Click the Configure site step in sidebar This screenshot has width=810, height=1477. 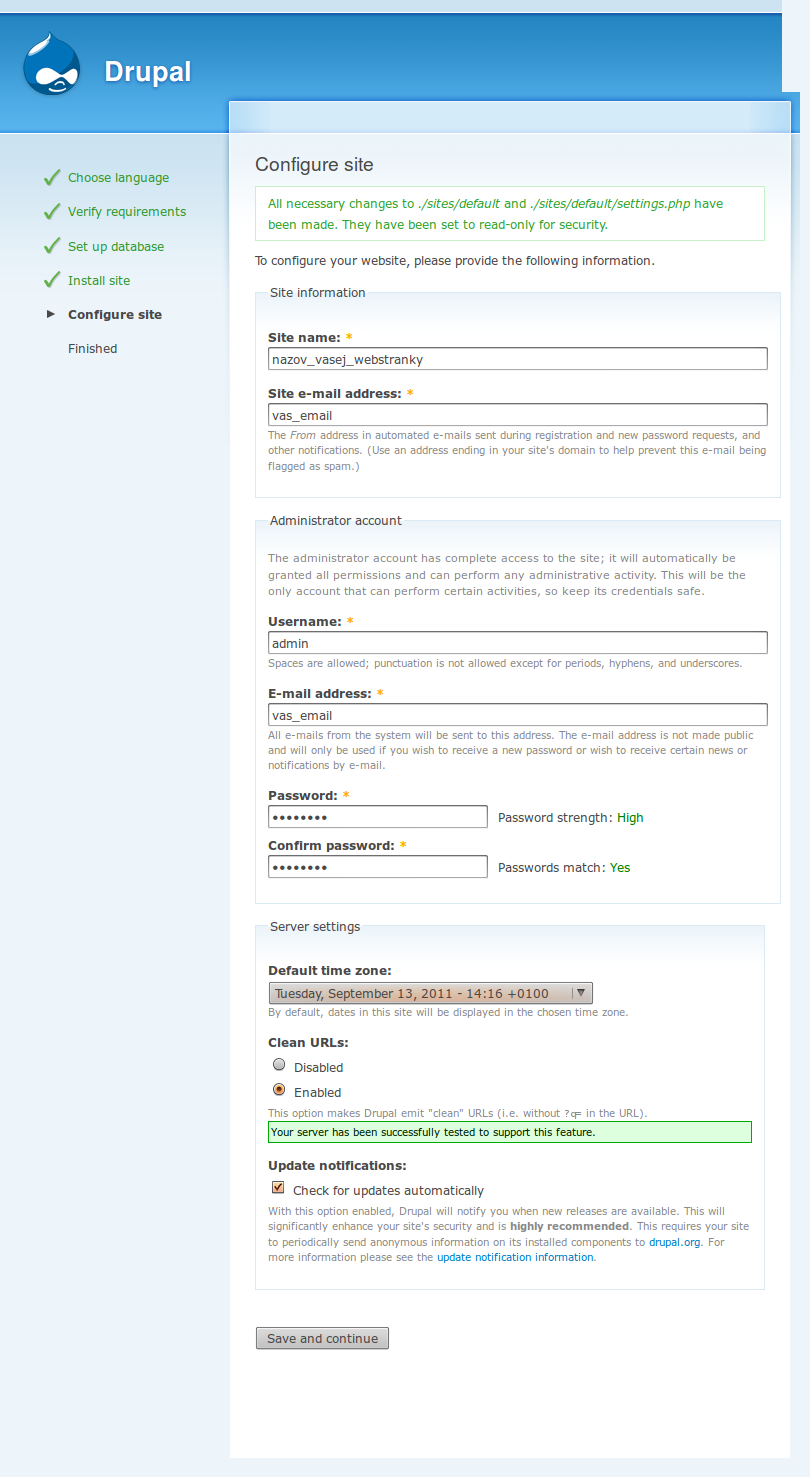(115, 314)
